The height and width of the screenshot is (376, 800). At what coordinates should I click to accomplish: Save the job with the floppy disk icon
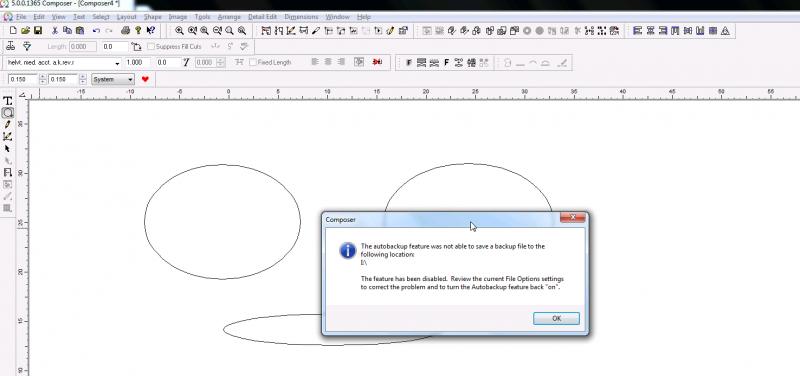pos(38,31)
